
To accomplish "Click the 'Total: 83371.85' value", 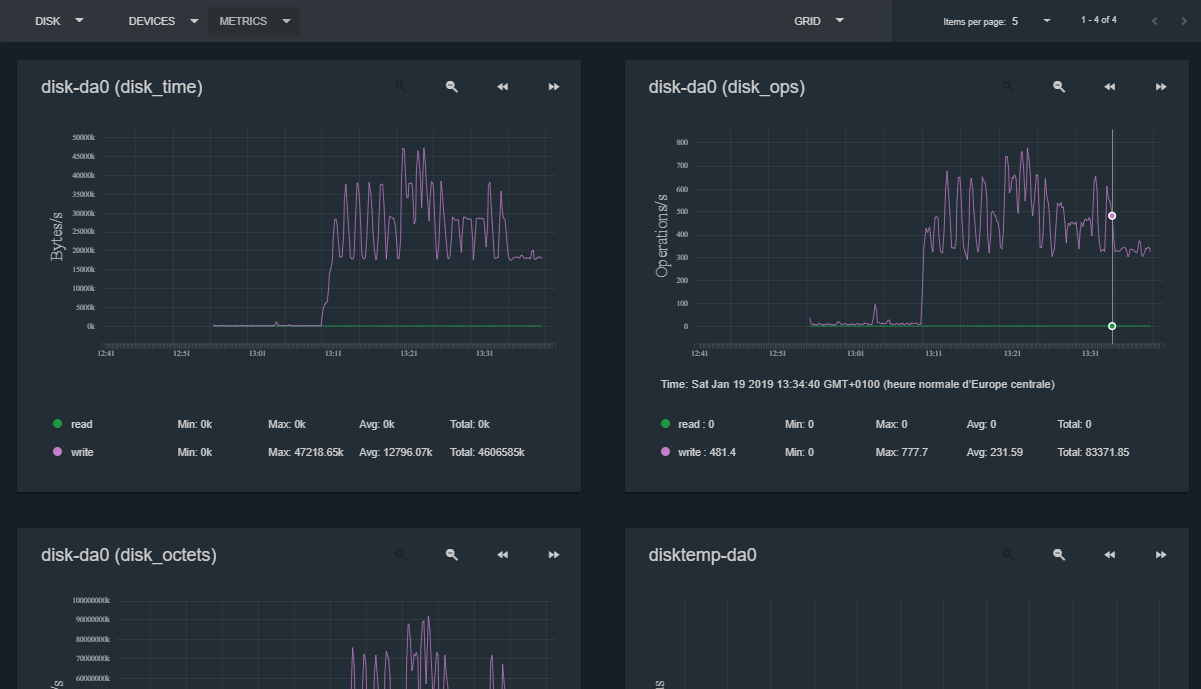I will (x=1093, y=452).
